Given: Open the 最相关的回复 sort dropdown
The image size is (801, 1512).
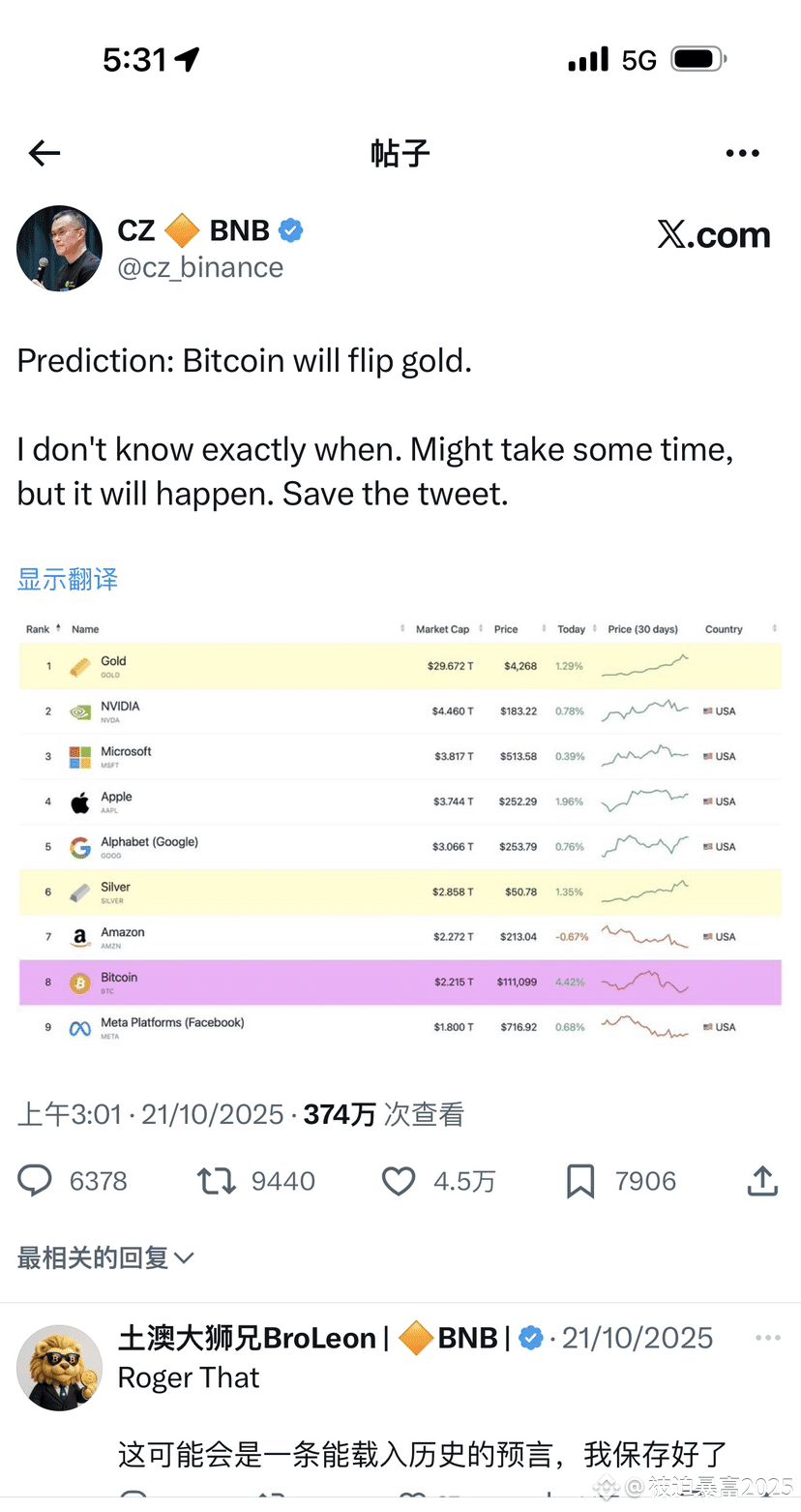Looking at the screenshot, I should click(106, 1256).
